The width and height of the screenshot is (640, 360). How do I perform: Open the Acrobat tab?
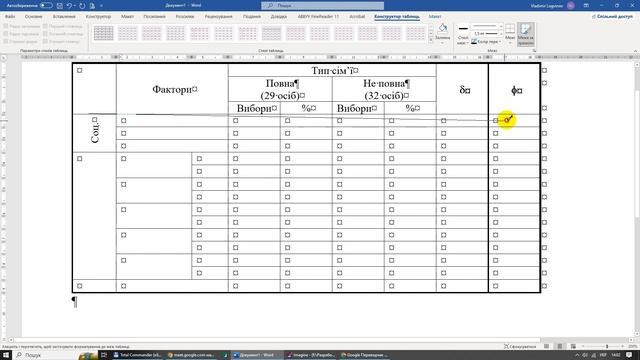click(x=357, y=17)
